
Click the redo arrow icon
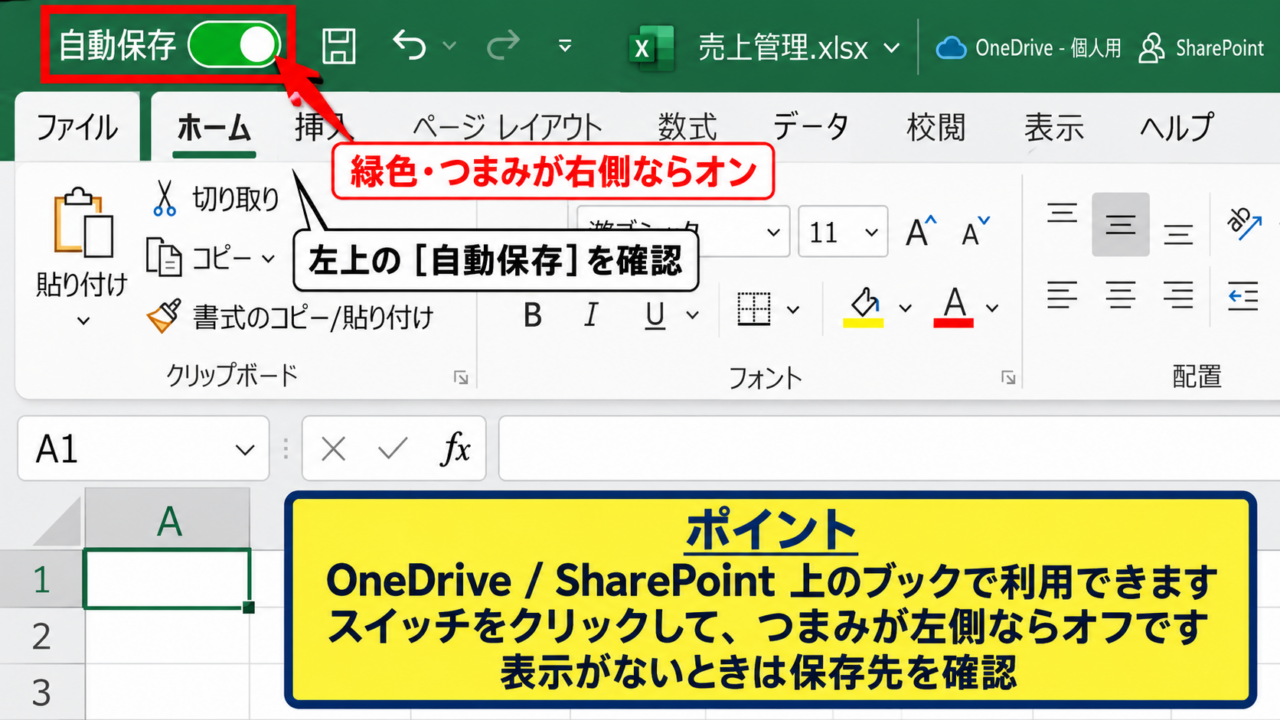(x=503, y=45)
